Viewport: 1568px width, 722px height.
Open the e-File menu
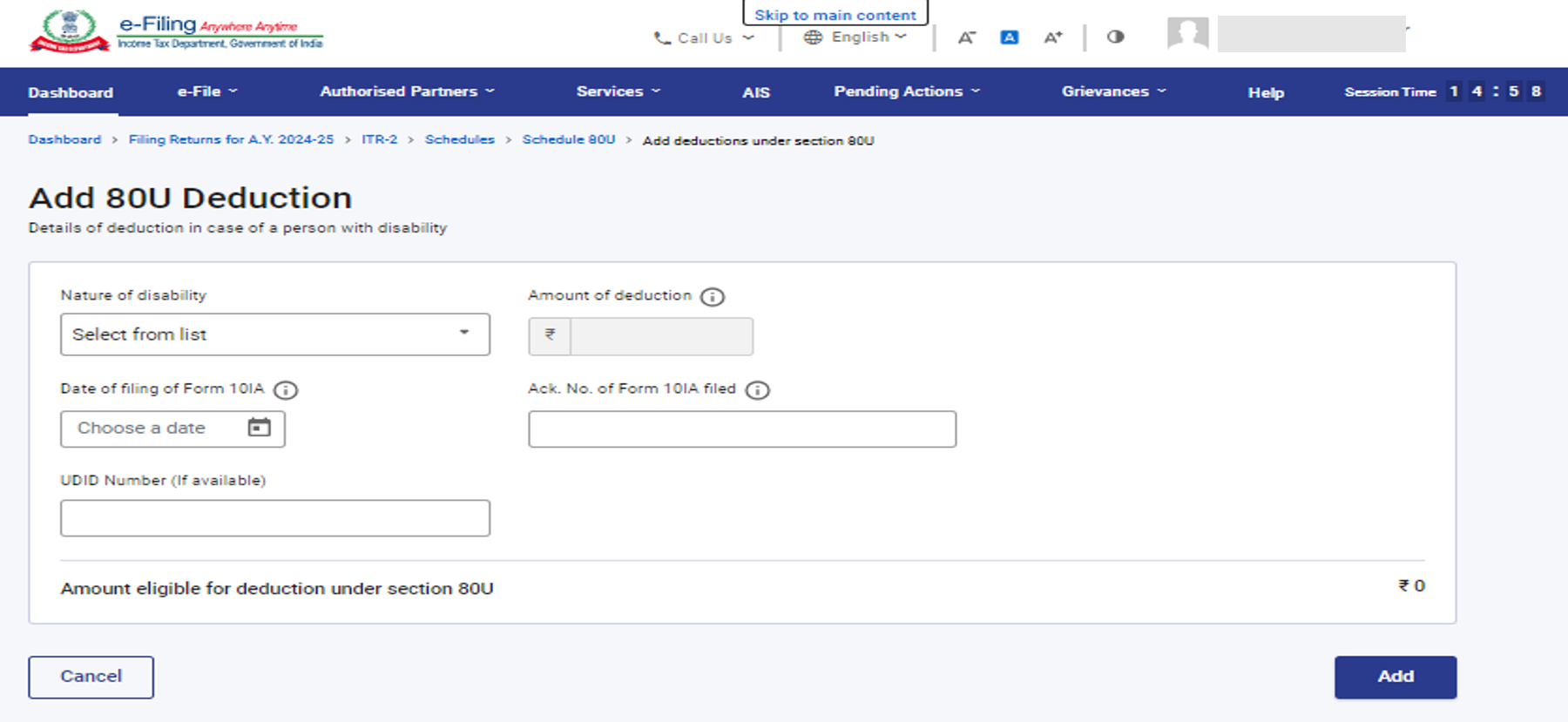point(206,91)
